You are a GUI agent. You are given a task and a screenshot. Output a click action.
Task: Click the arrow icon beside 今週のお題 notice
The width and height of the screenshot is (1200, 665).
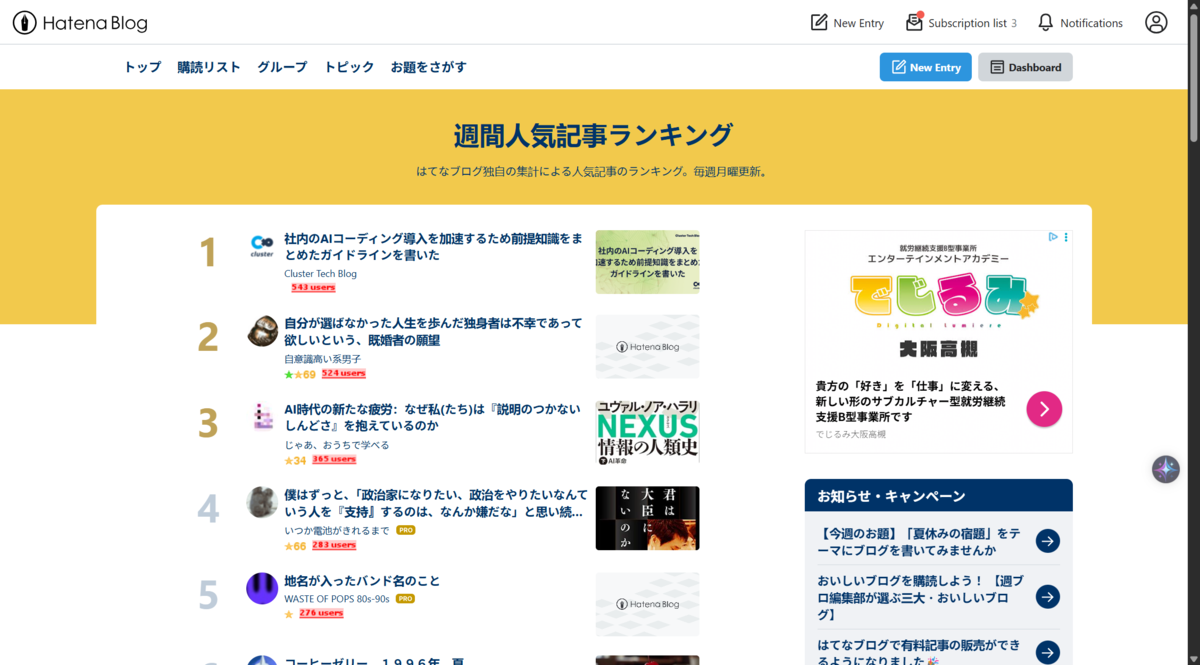[1047, 541]
